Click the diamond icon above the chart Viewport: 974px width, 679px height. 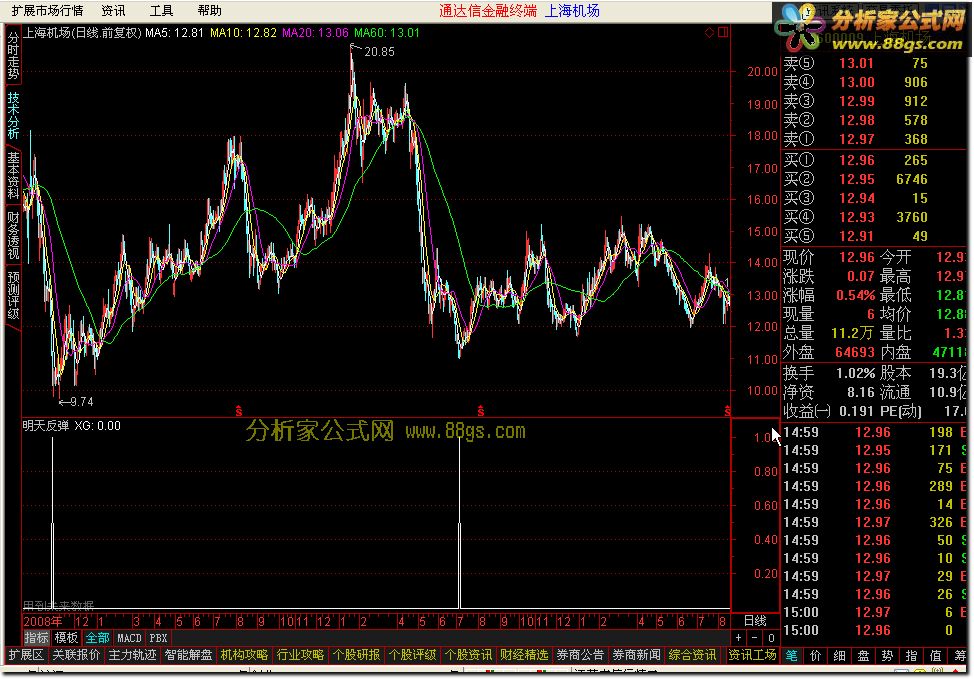click(709, 32)
